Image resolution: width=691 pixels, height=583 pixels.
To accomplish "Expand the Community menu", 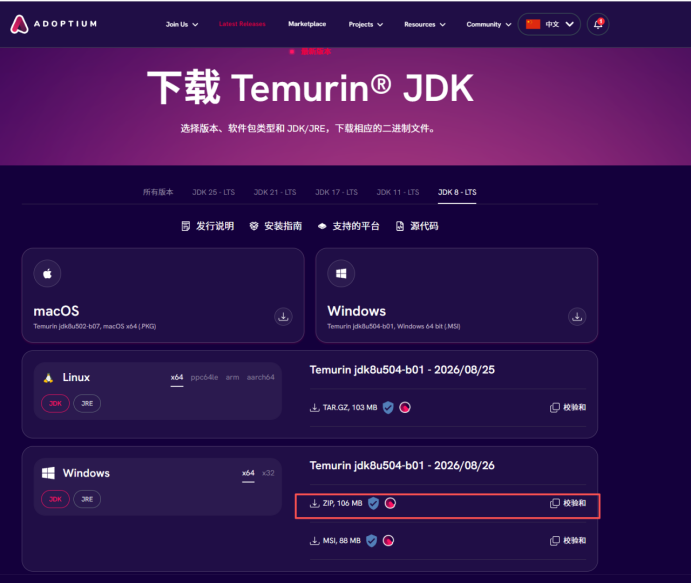I will 489,25.
